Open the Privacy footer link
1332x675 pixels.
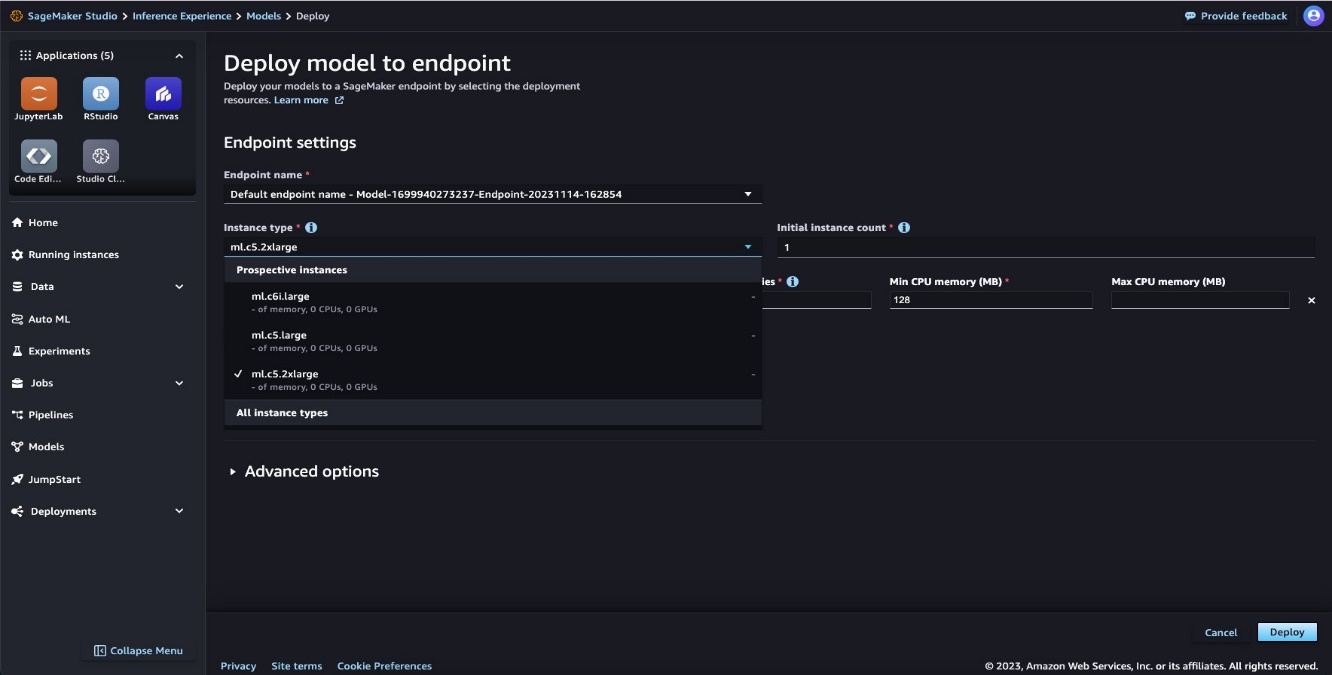point(238,666)
